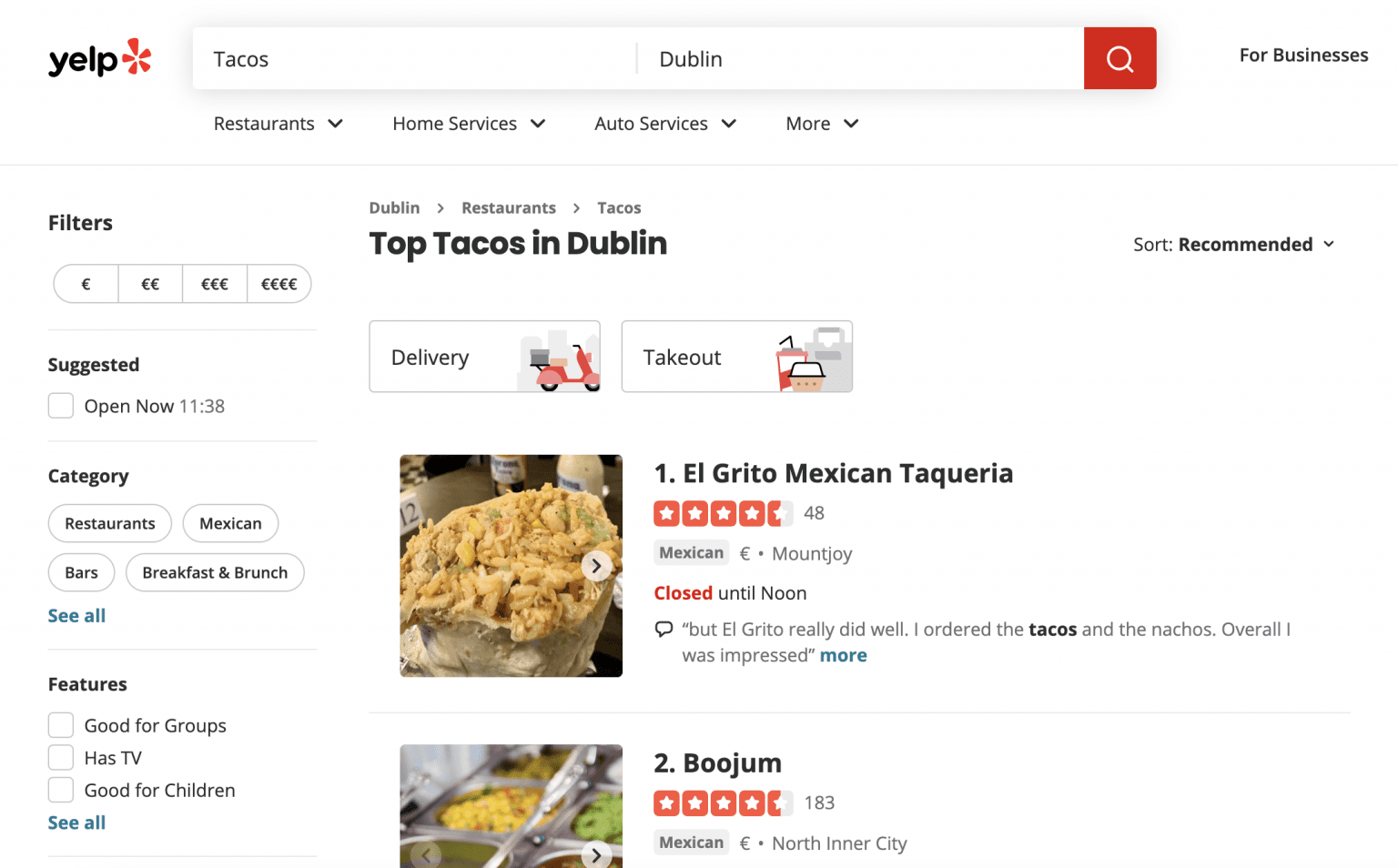Click the Yelp logo
Screen dimensions: 1398x868
98,57
